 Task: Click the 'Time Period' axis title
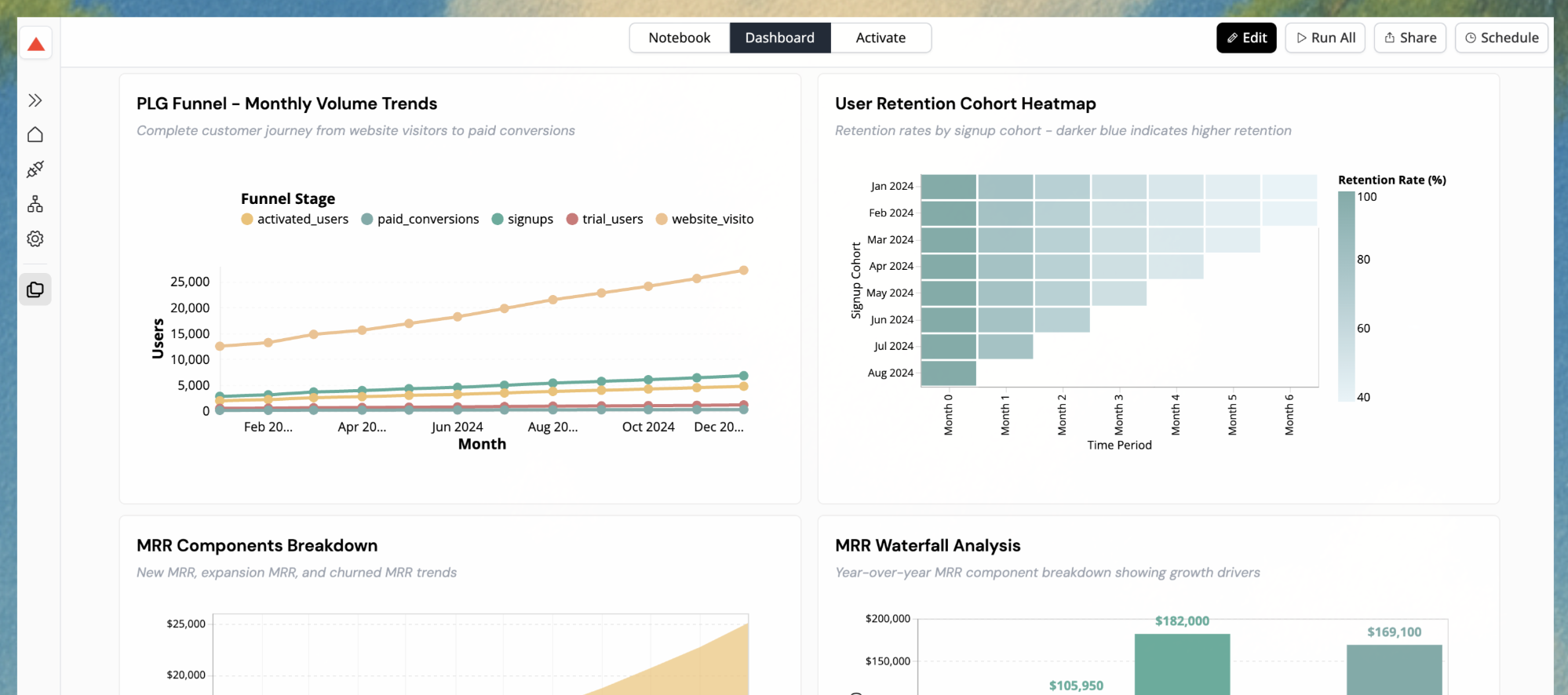[x=1119, y=445]
